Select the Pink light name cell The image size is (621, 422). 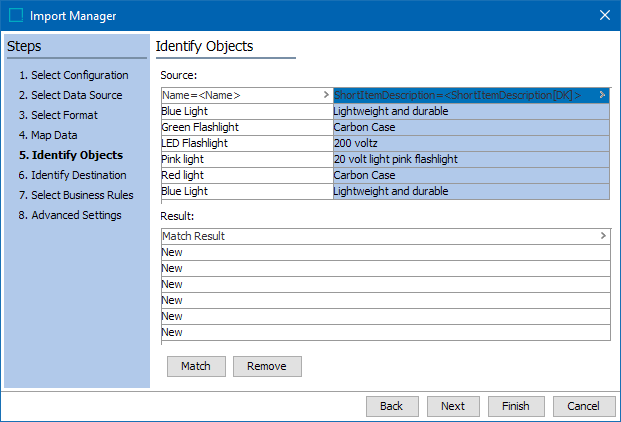pos(247,160)
